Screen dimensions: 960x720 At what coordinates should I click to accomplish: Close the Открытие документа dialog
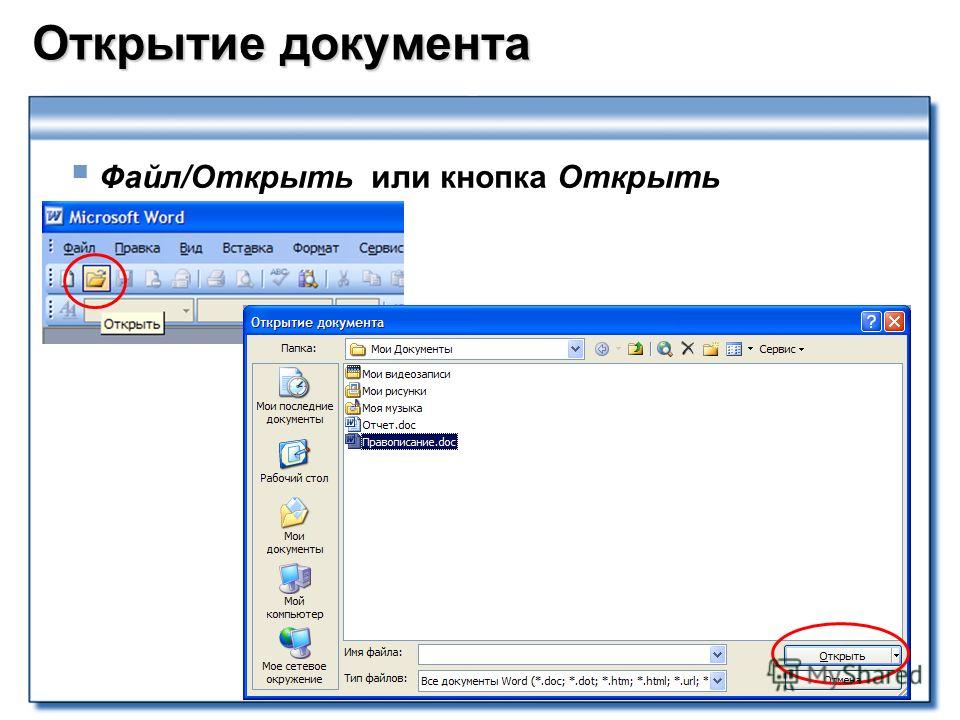[x=894, y=321]
